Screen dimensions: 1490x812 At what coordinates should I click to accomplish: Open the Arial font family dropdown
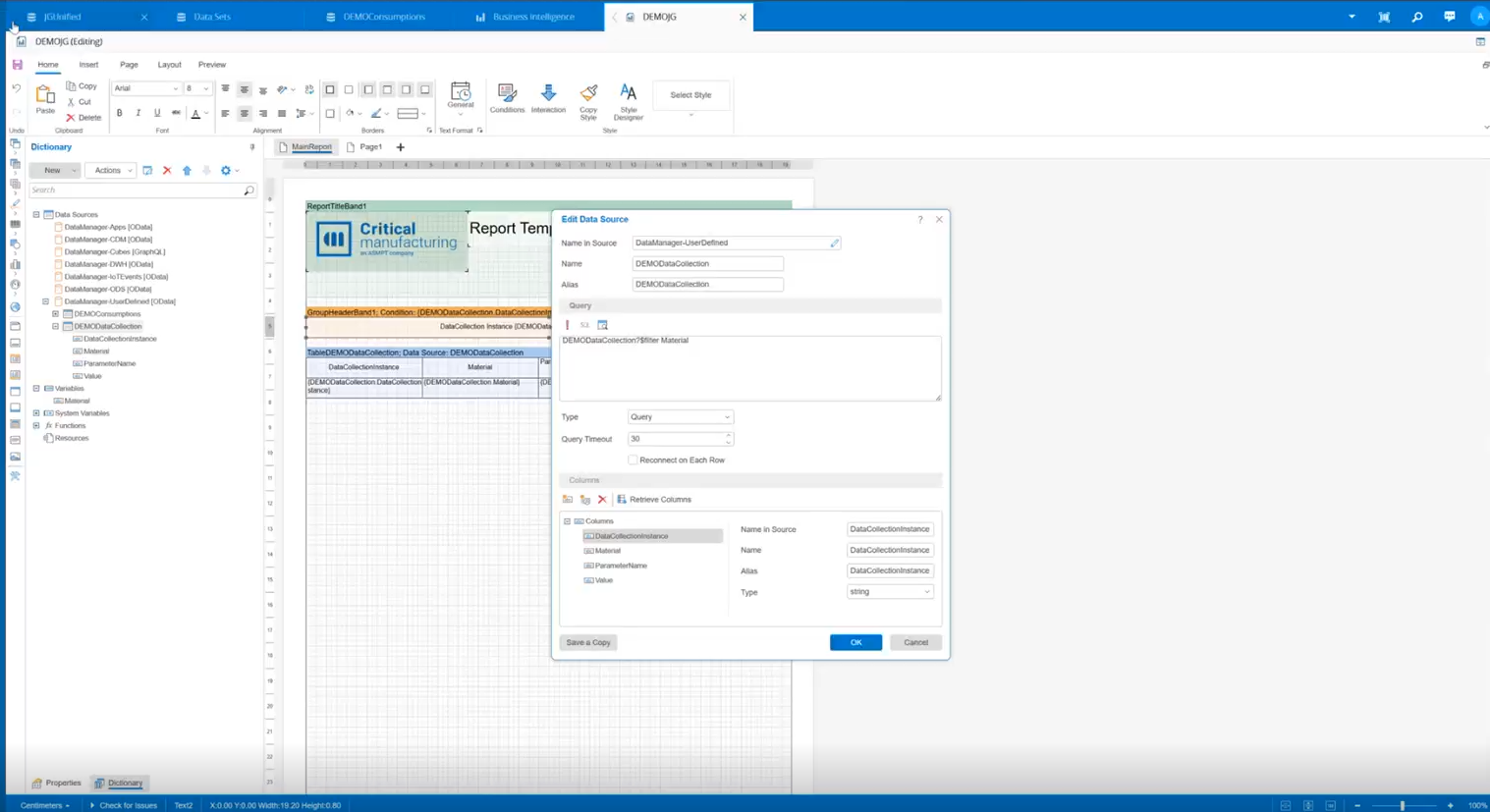146,88
